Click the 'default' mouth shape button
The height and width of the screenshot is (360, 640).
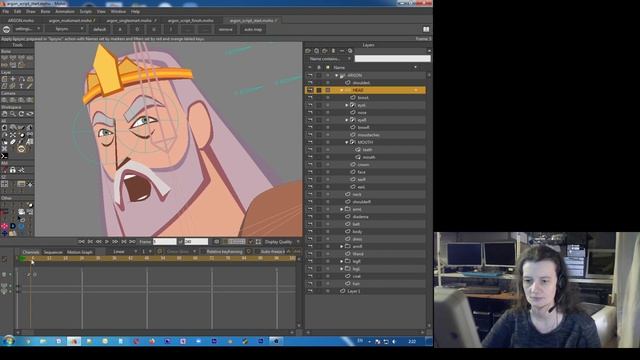pos(99,29)
